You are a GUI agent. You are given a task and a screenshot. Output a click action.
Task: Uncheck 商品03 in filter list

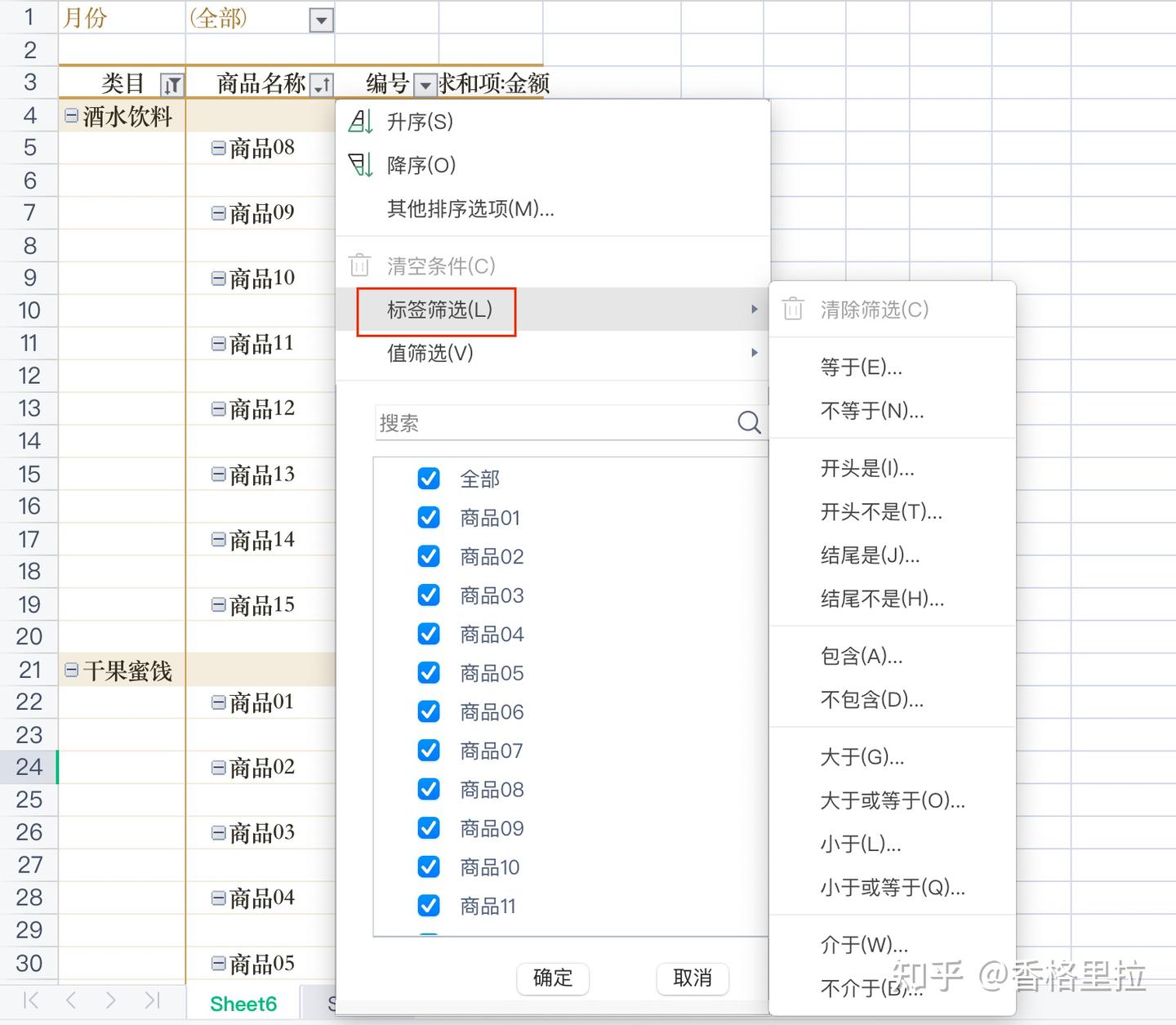coord(429,595)
